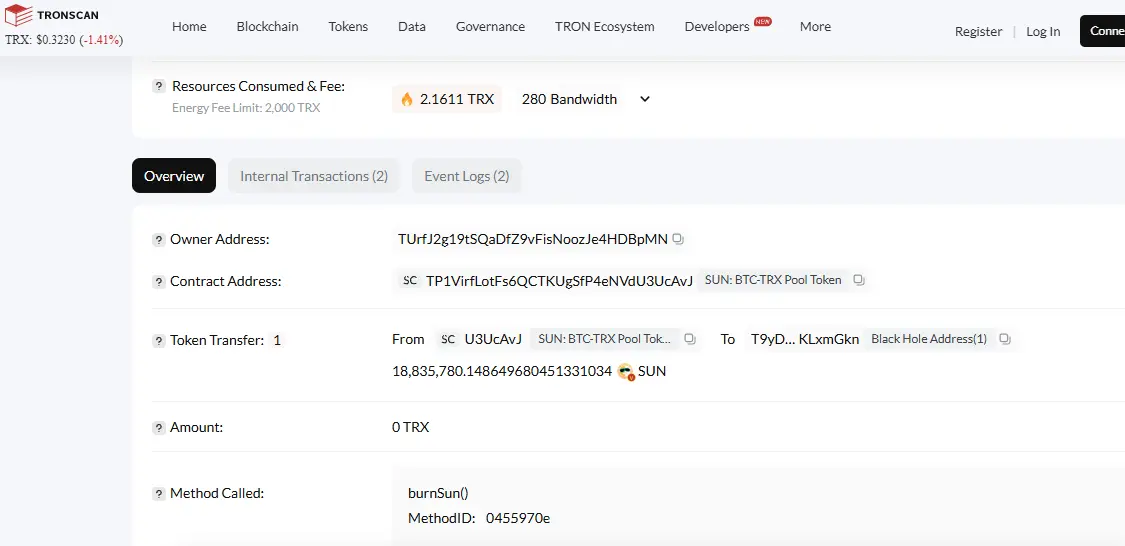
Task: Copy the owner address TUrfJ2g19t...
Action: click(678, 239)
